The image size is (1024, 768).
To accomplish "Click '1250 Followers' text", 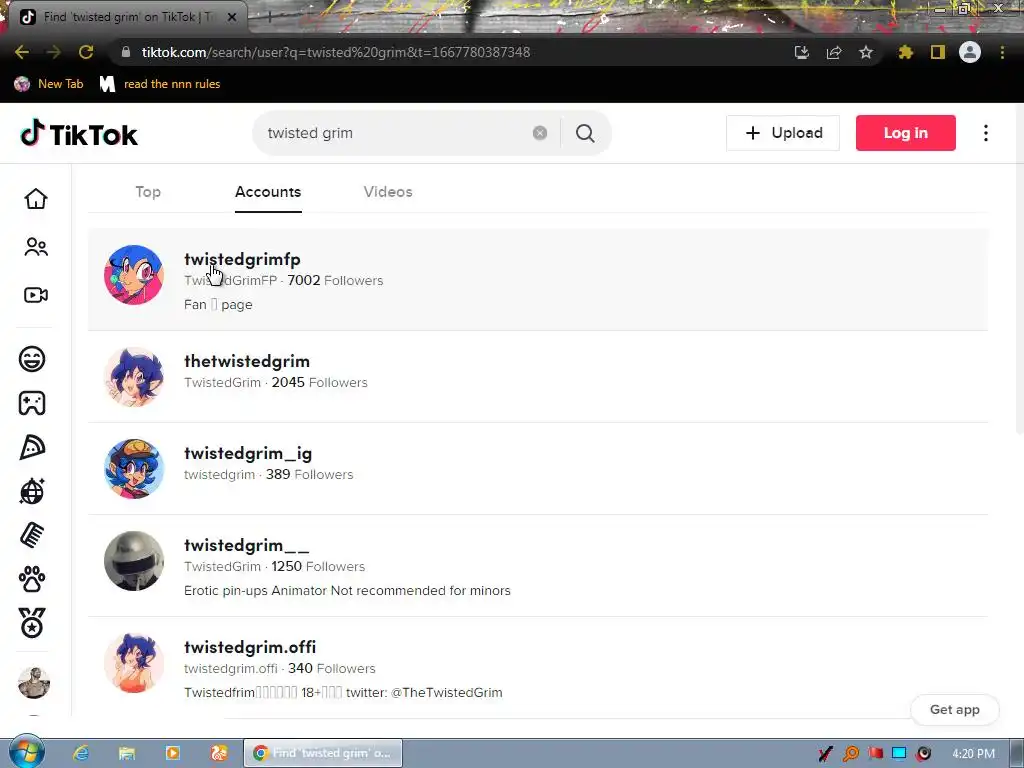I will pyautogui.click(x=318, y=566).
